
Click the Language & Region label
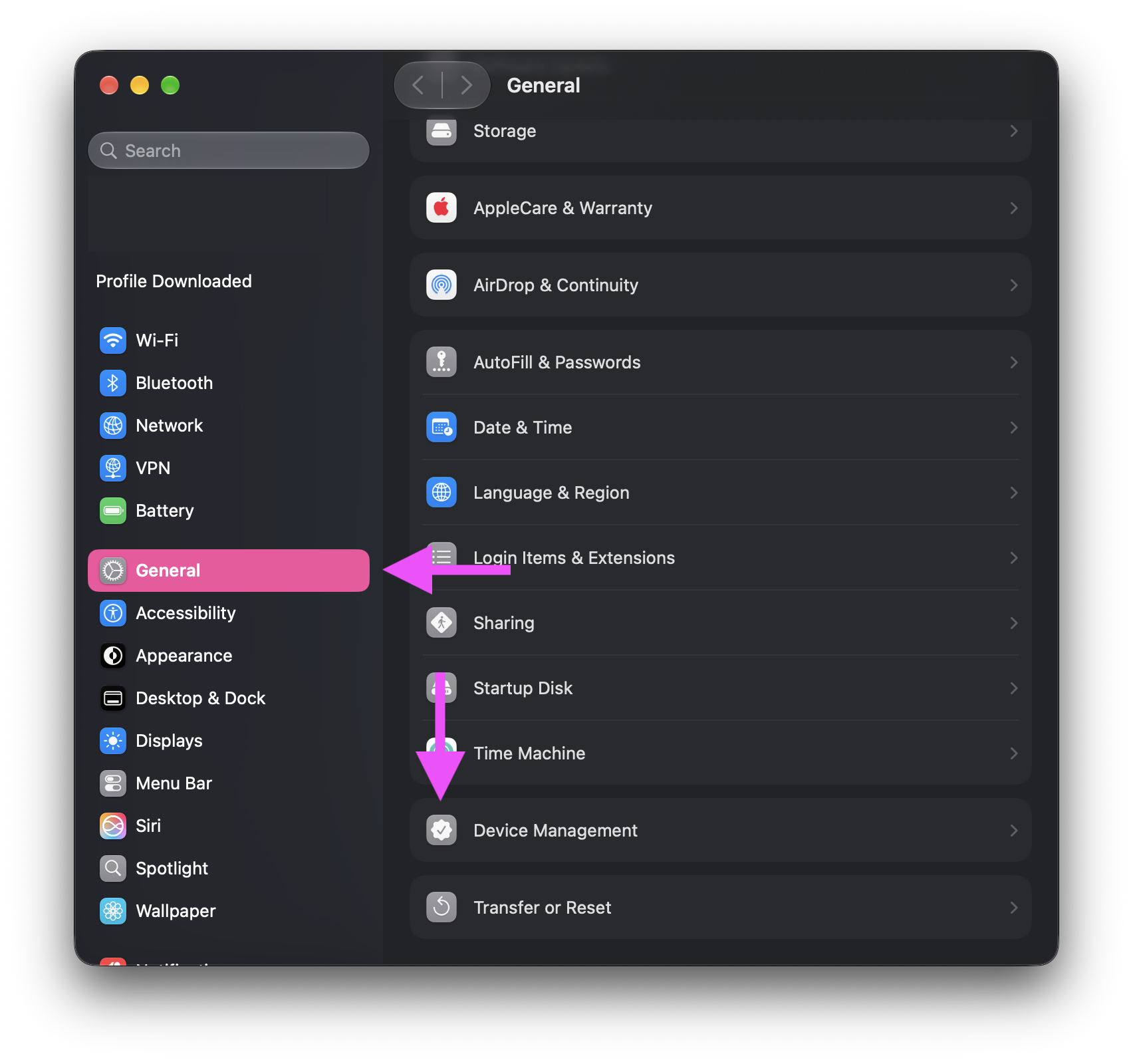pos(551,493)
